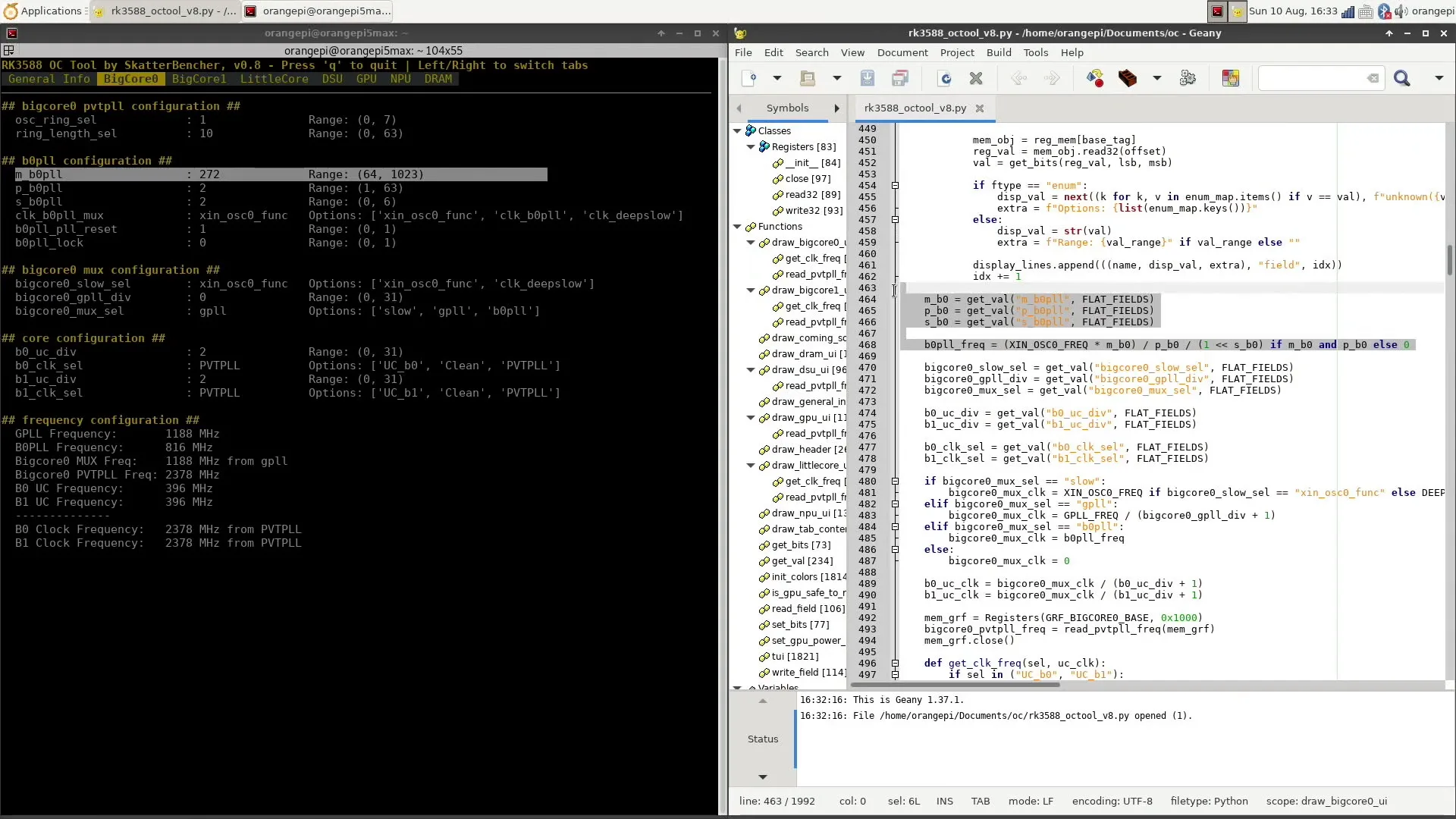Click the Open file toolbar icon
The height and width of the screenshot is (819, 1456).
(x=808, y=78)
